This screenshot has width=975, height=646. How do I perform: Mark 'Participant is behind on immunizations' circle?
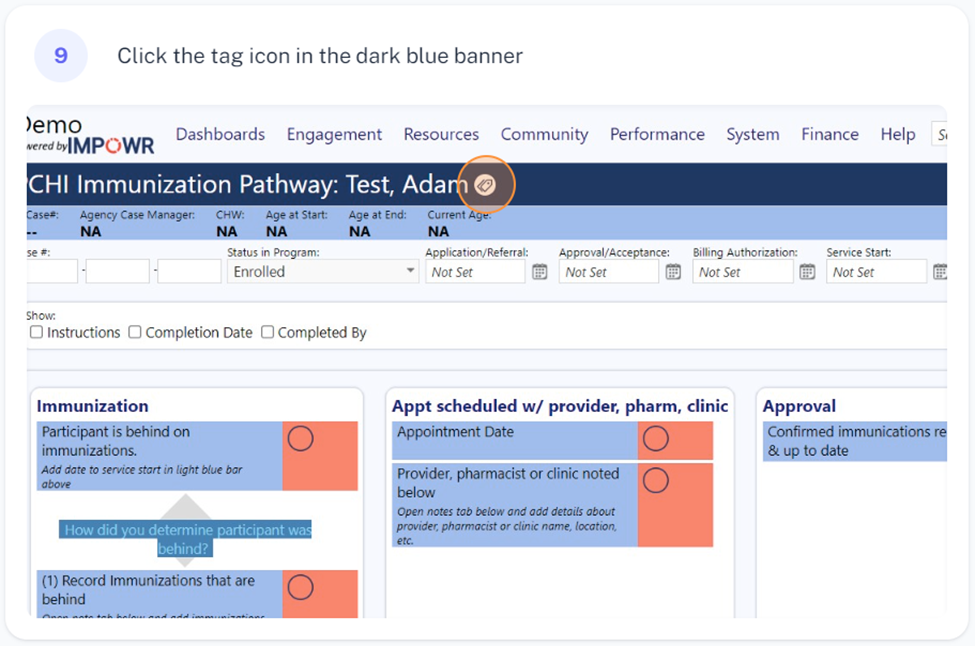tap(300, 438)
